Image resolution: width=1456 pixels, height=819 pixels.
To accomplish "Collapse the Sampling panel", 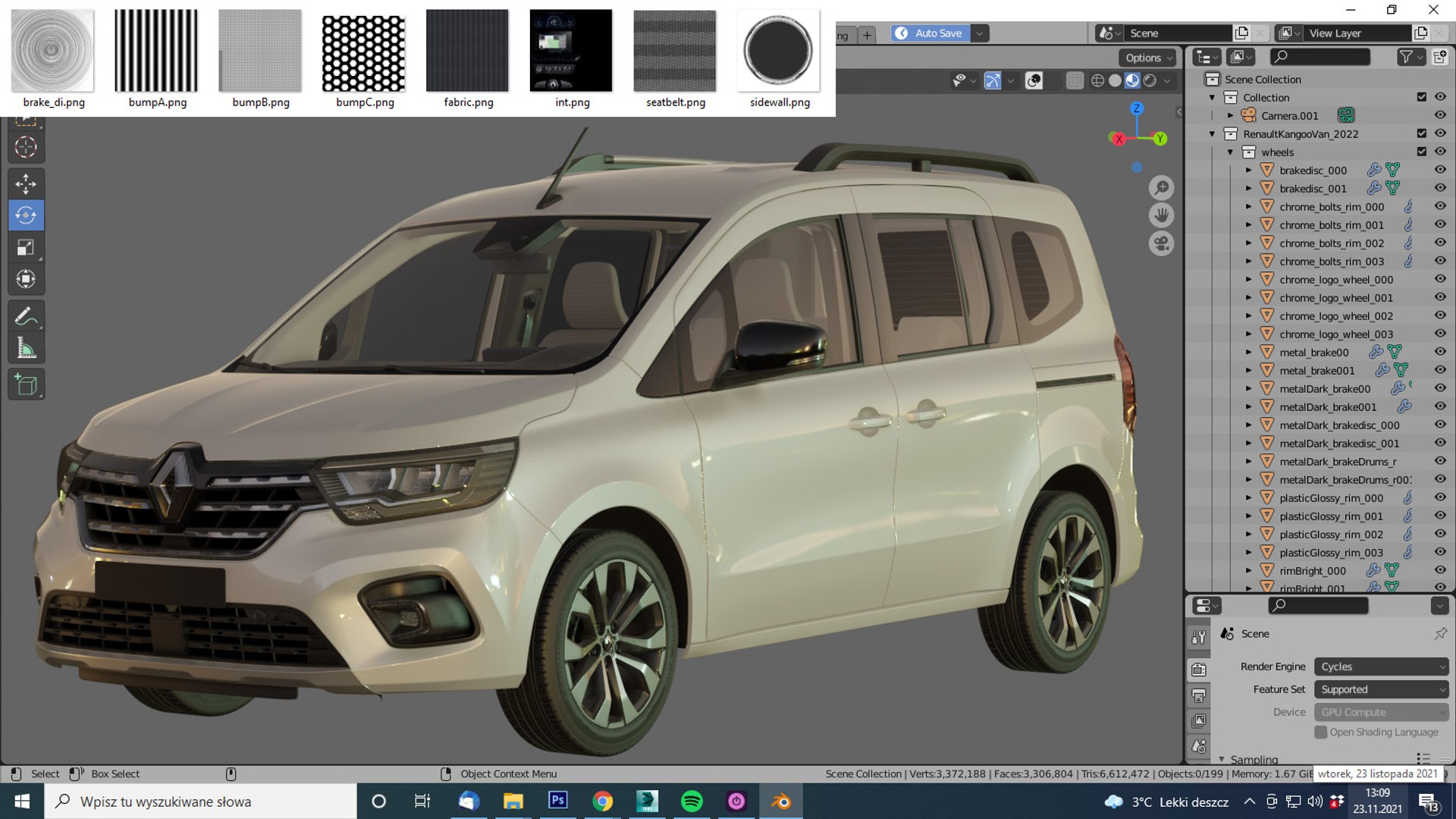I will pos(1222,759).
